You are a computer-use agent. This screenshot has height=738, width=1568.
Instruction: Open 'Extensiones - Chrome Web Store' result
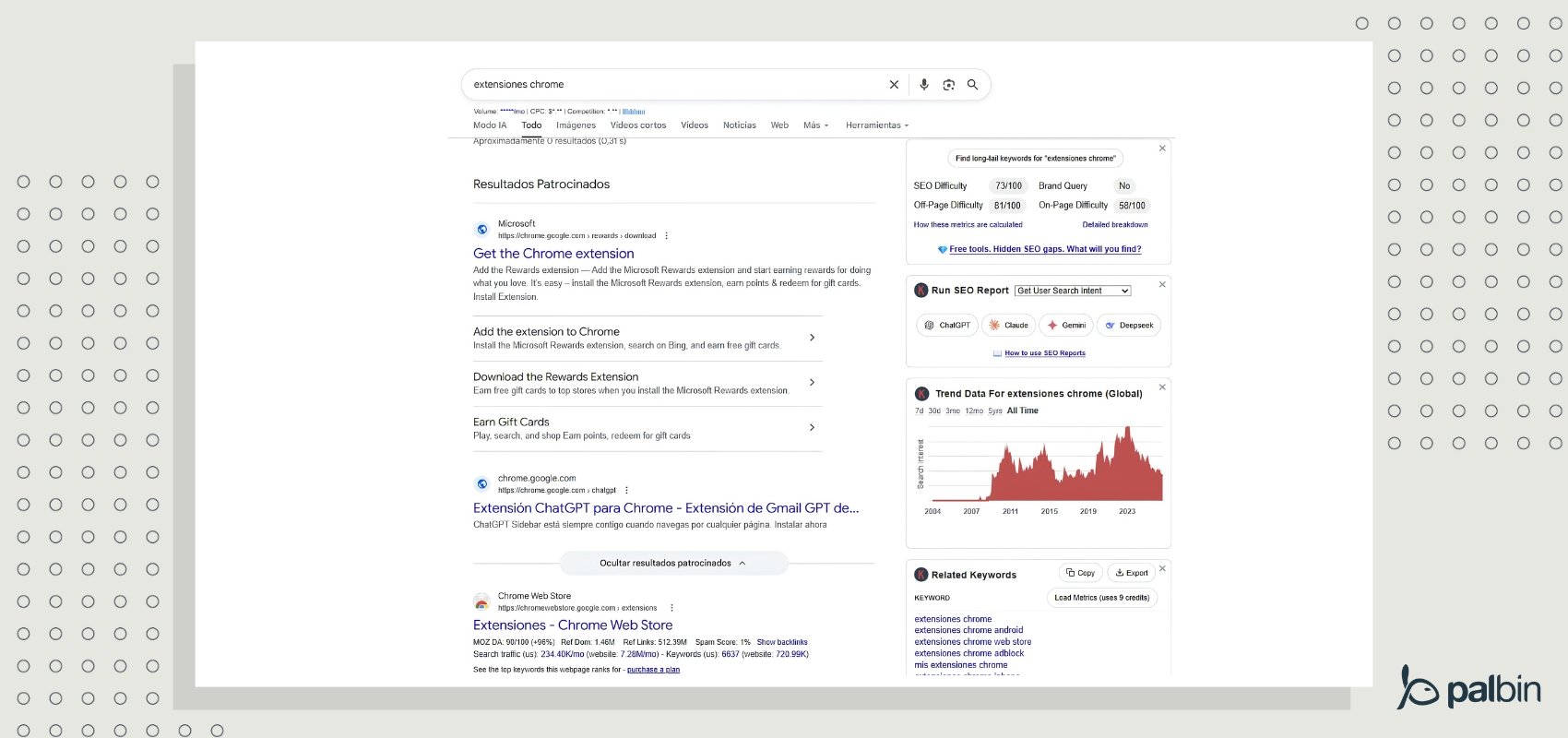point(573,625)
